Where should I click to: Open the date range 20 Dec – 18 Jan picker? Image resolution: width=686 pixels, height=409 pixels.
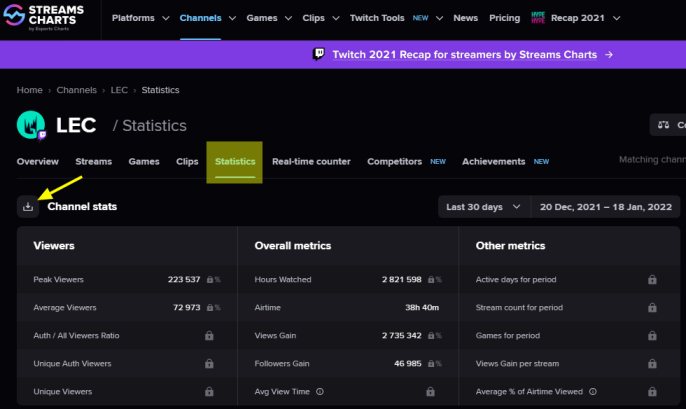click(x=606, y=207)
